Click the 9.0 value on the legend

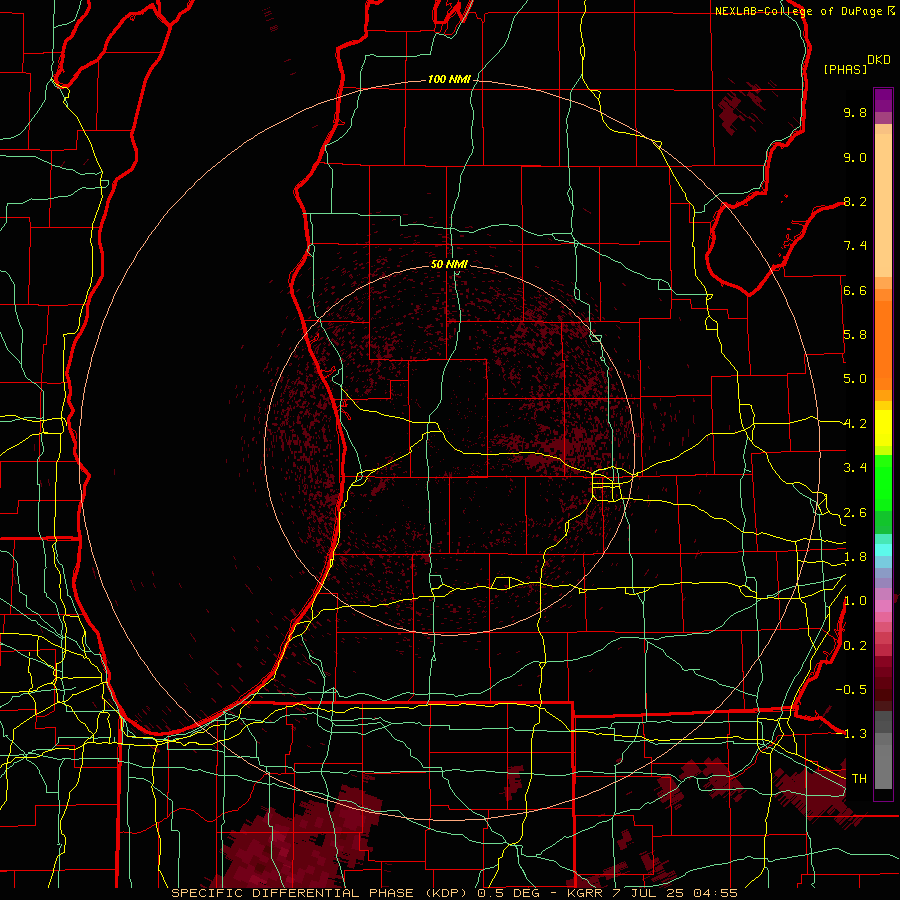coord(855,157)
